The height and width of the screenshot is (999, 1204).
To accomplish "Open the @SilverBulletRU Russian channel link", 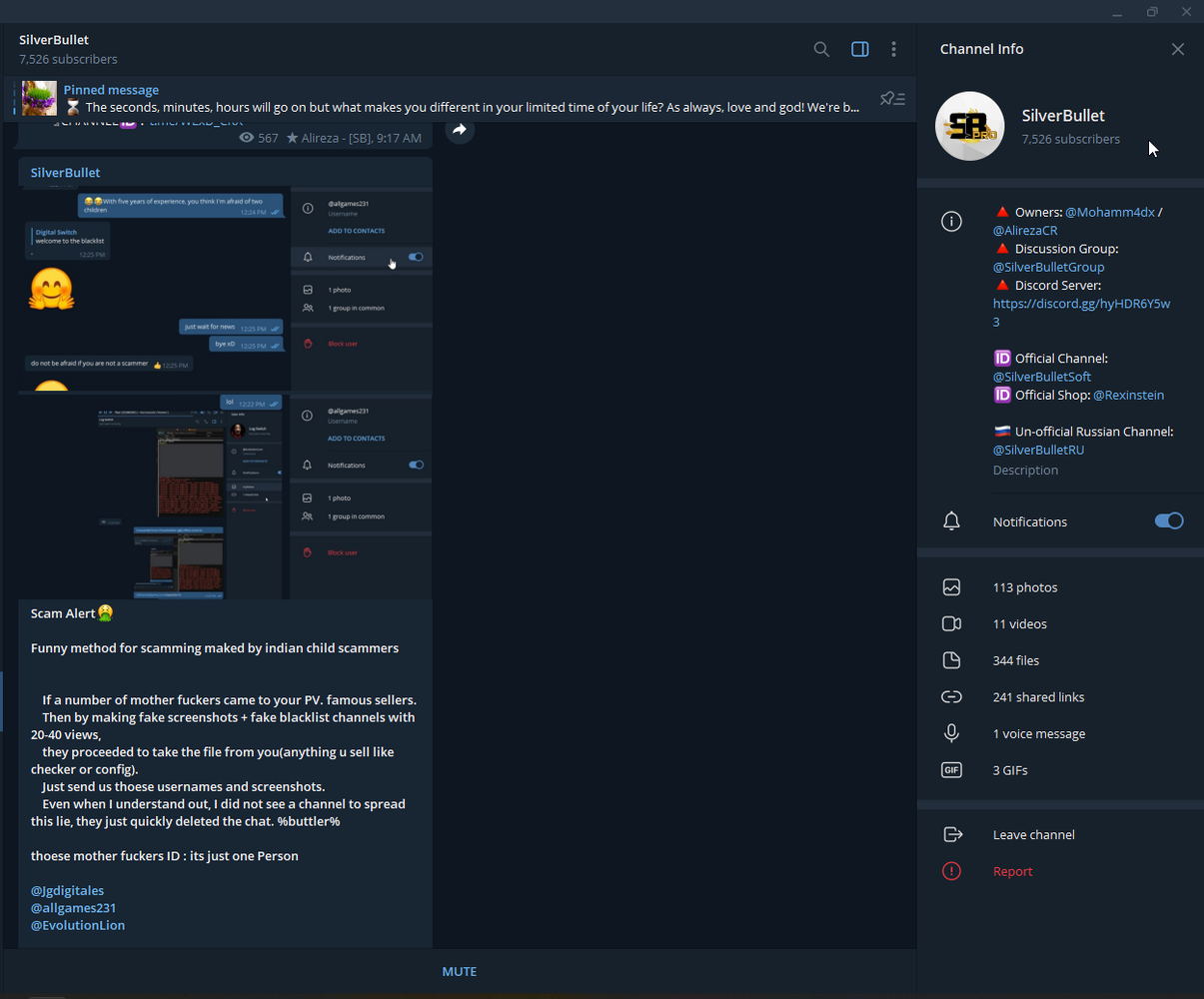I will pos(1038,450).
